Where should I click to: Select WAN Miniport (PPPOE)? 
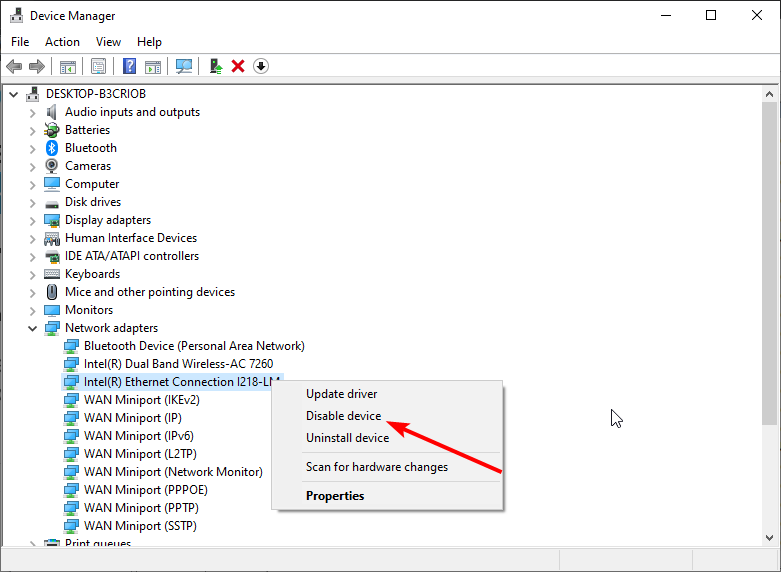[145, 489]
